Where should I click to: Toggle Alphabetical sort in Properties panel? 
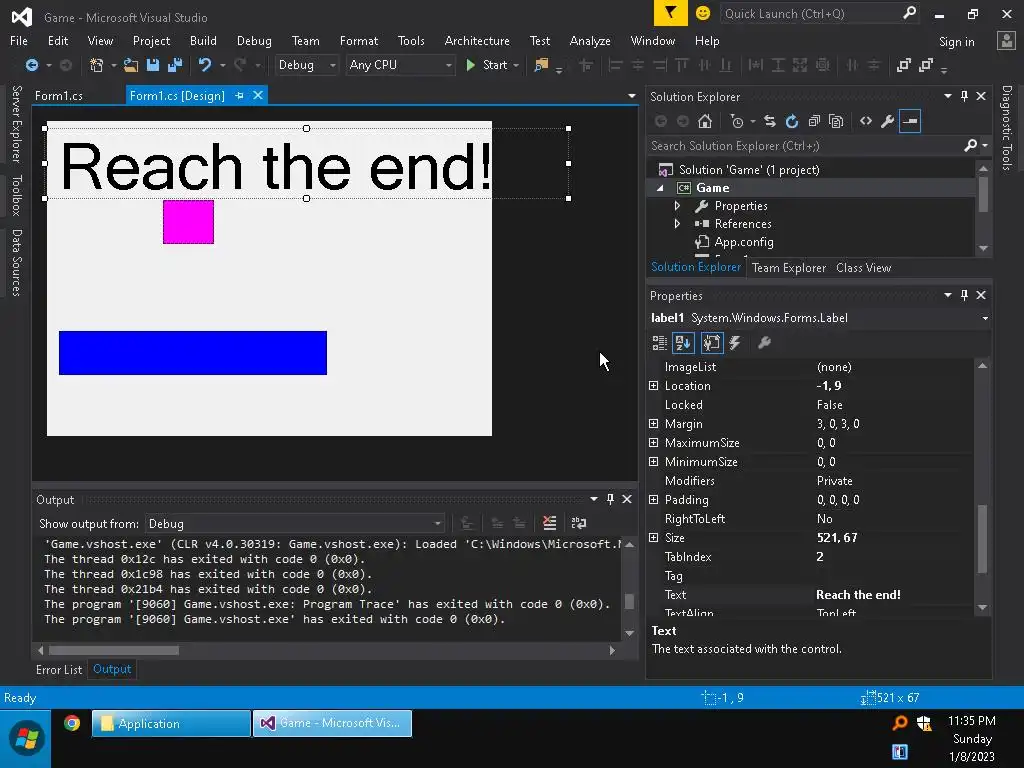click(x=684, y=343)
